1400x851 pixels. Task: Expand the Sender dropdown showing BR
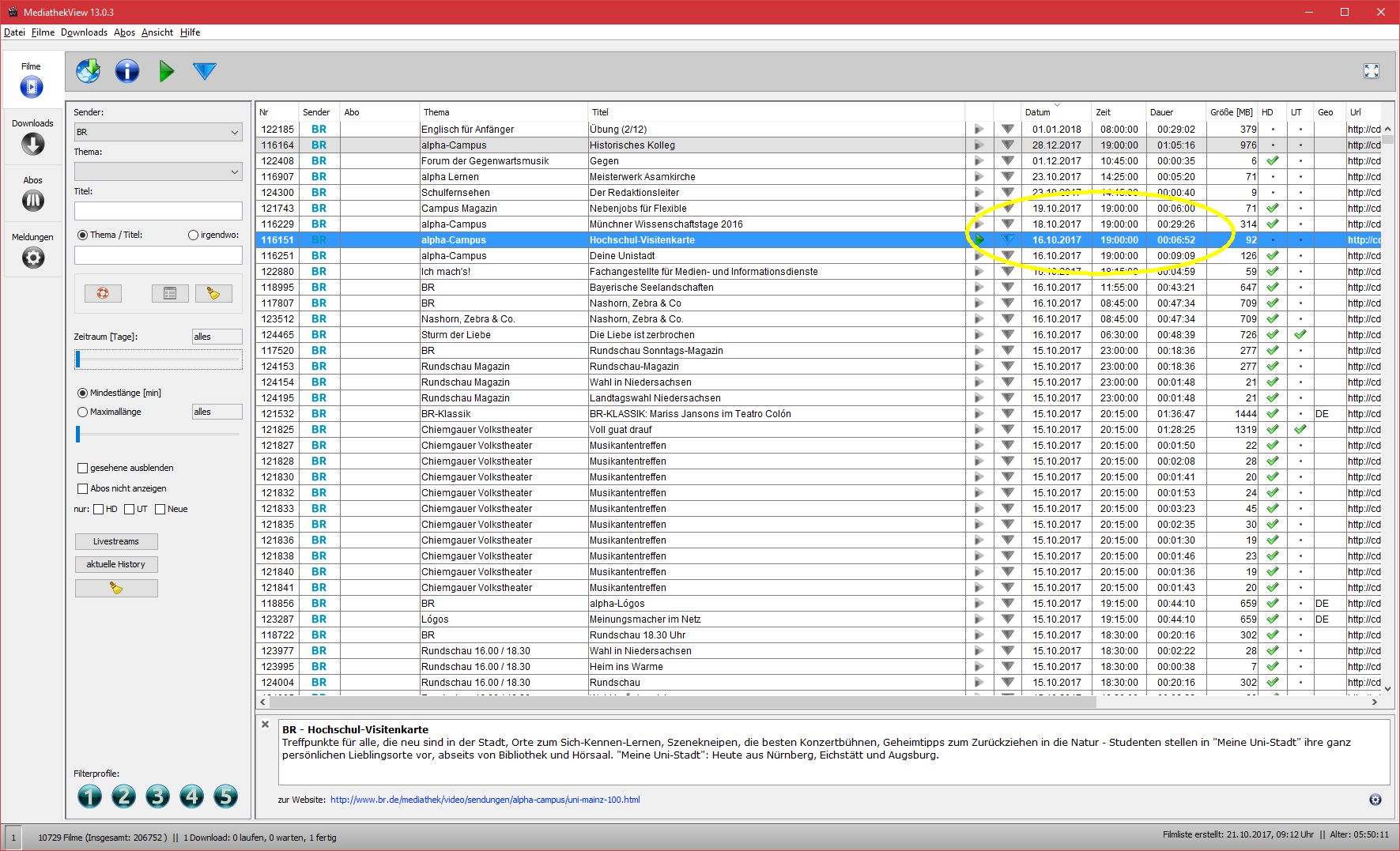[x=158, y=132]
